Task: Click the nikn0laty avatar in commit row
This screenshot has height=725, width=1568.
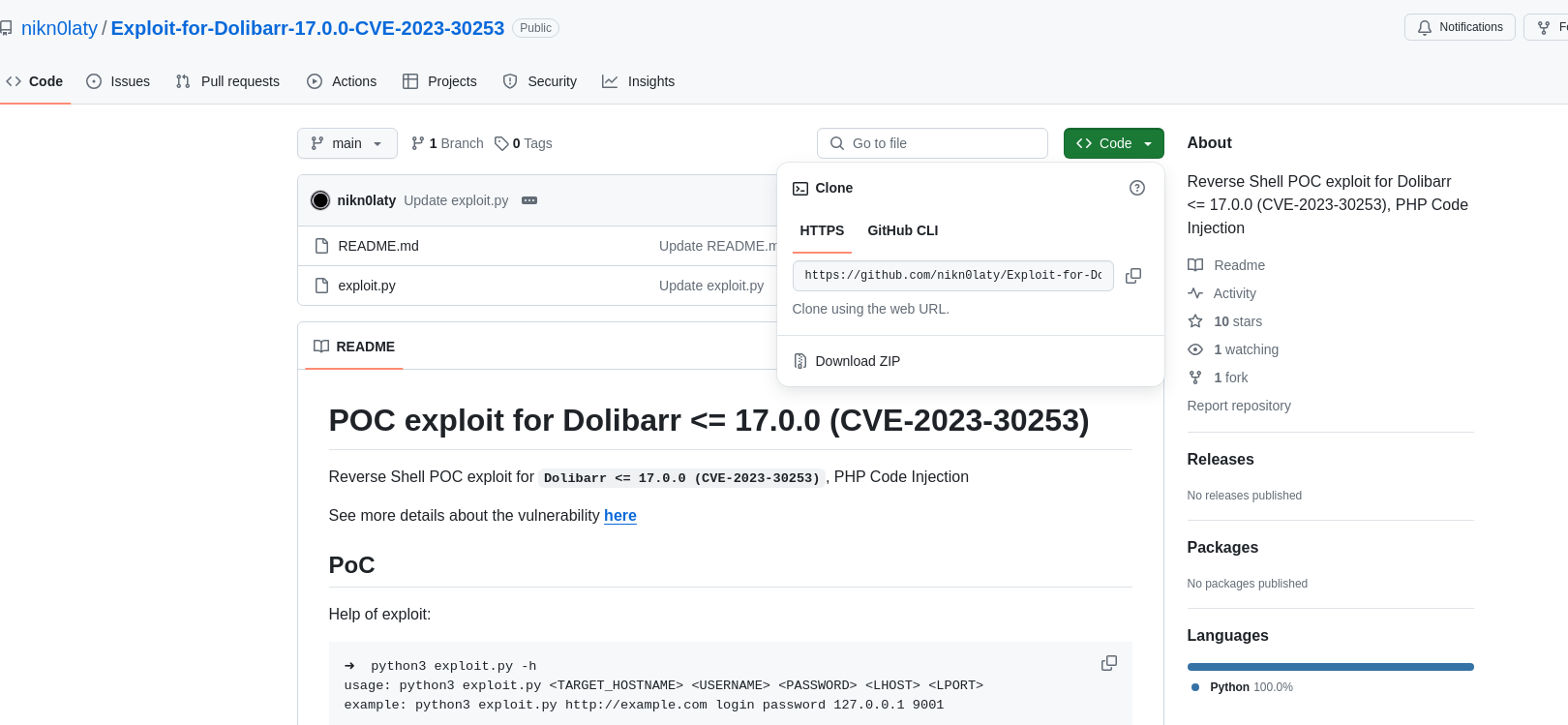Action: click(x=320, y=200)
